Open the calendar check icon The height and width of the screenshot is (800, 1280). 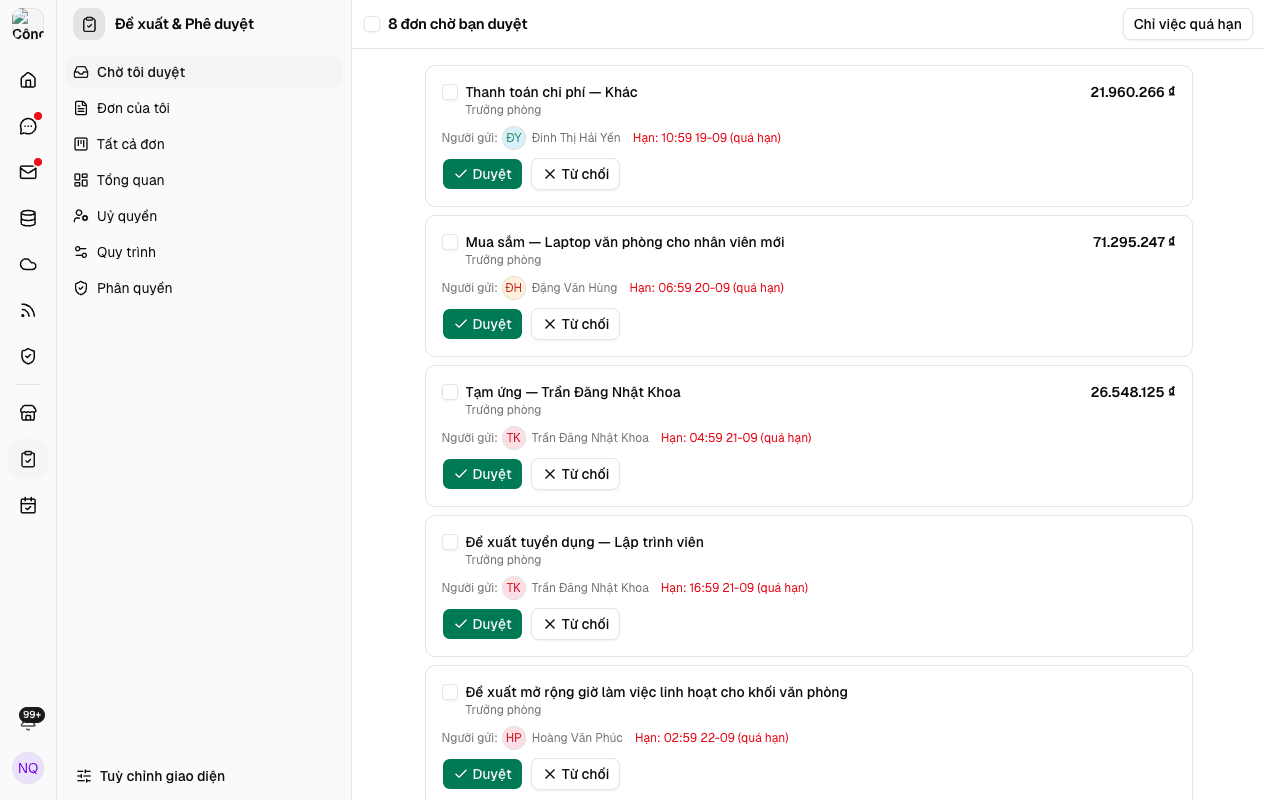pyautogui.click(x=28, y=505)
